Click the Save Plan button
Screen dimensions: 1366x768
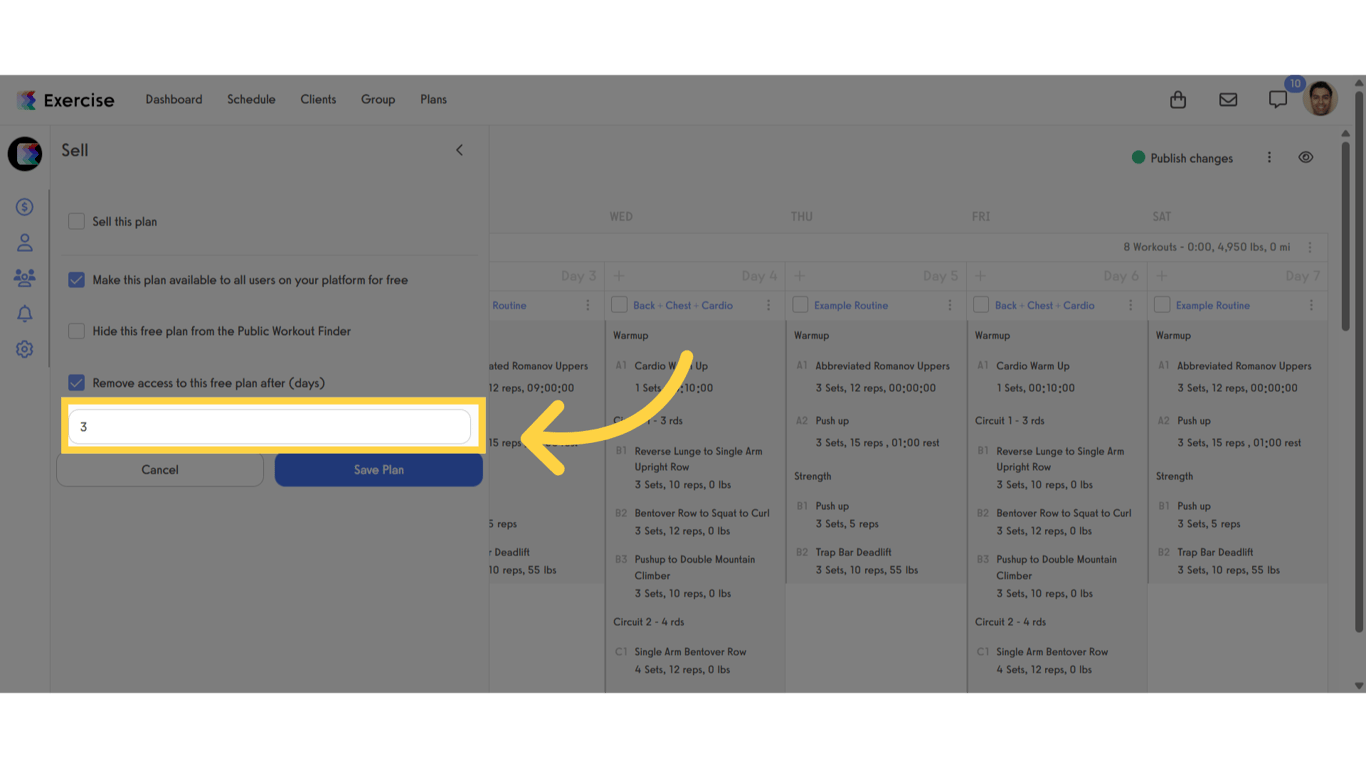[x=379, y=470]
